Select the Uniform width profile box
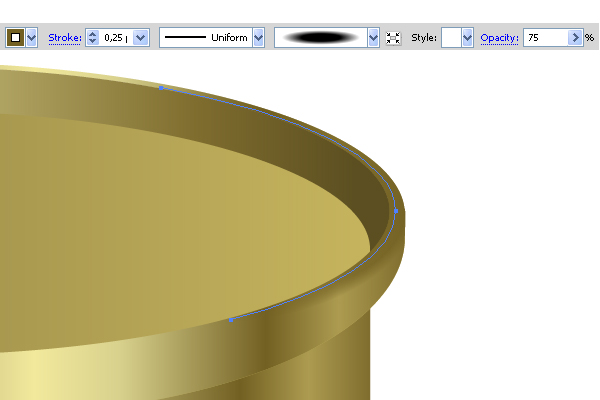This screenshot has width=600, height=400. 206,38
